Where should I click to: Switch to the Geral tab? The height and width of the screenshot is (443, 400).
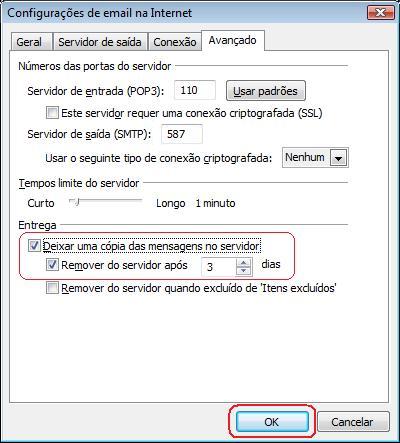pyautogui.click(x=29, y=42)
